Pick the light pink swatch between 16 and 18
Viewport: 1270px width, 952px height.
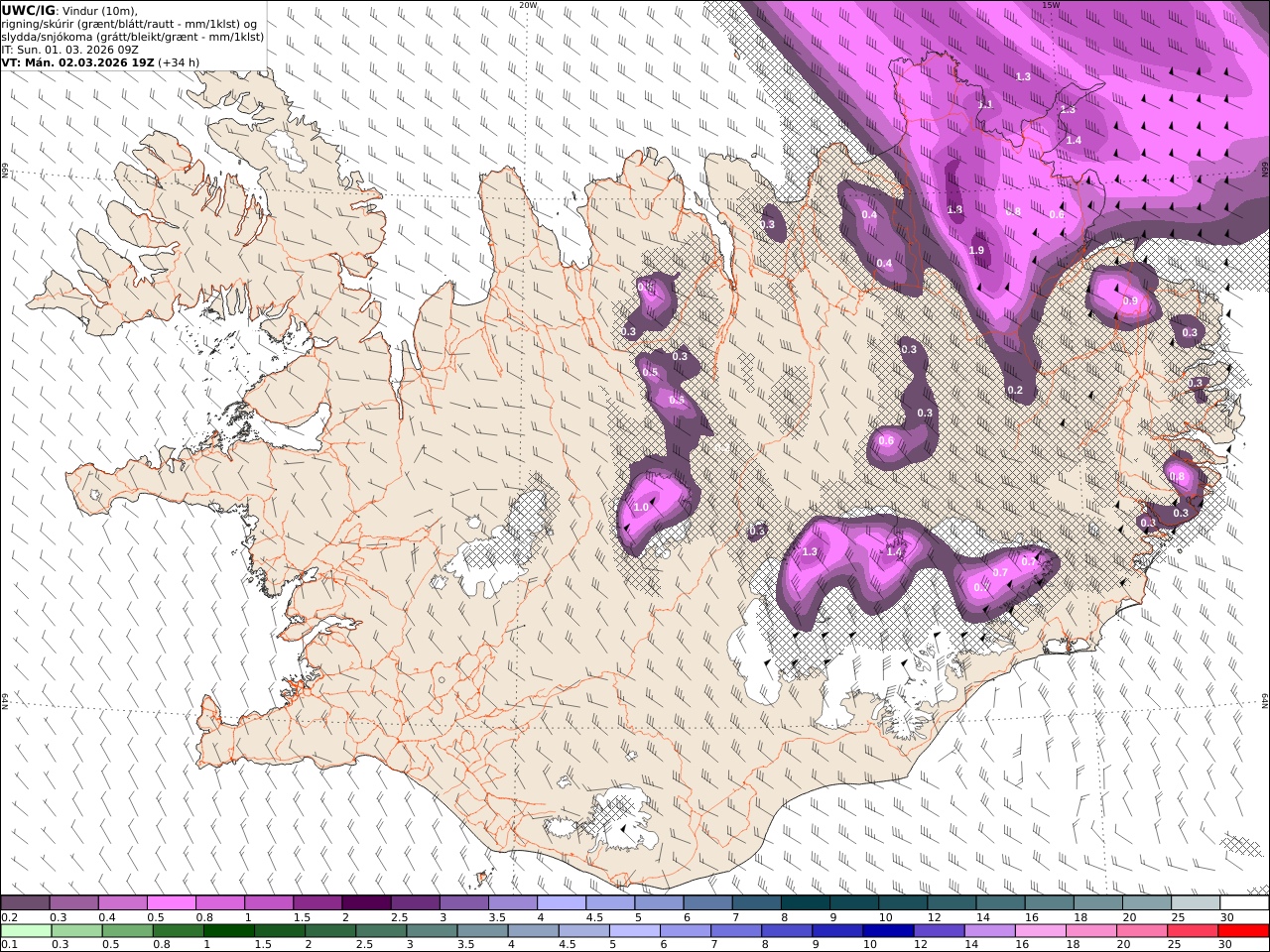pyautogui.click(x=1039, y=931)
